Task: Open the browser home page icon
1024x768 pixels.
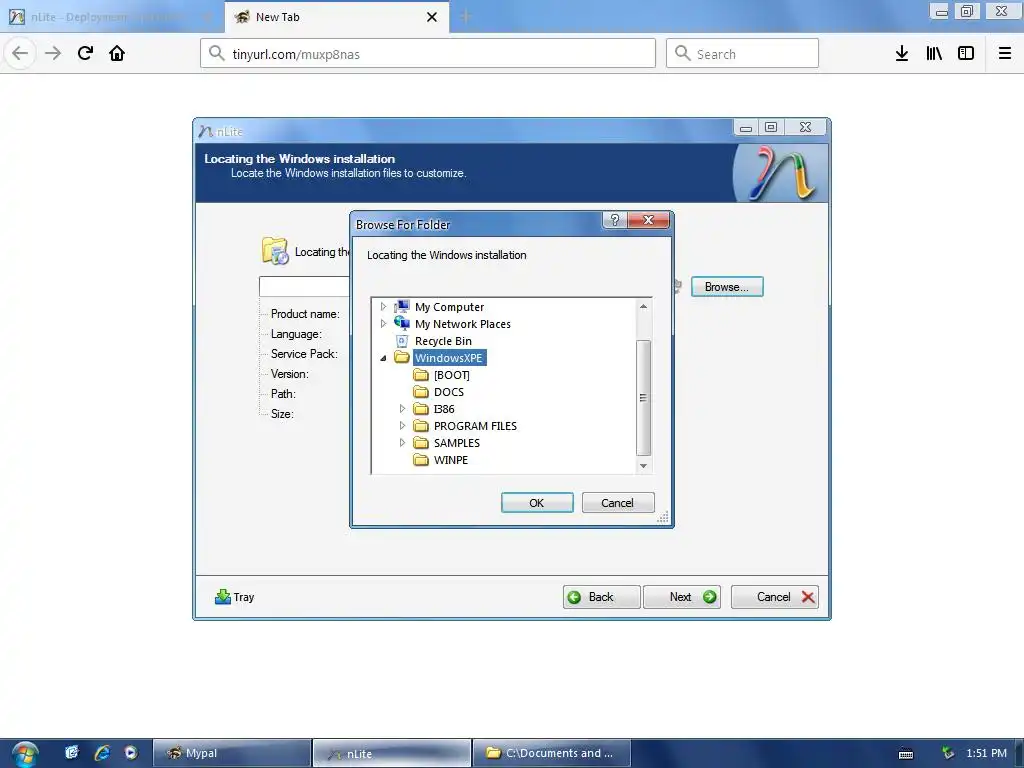Action: pyautogui.click(x=117, y=53)
